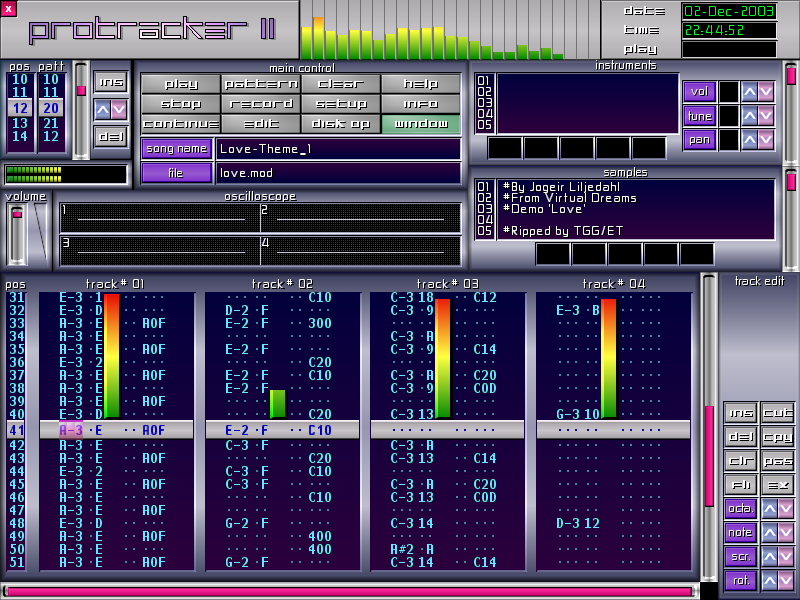Click the samples list scrollbar handle
The image size is (800, 600).
(791, 182)
